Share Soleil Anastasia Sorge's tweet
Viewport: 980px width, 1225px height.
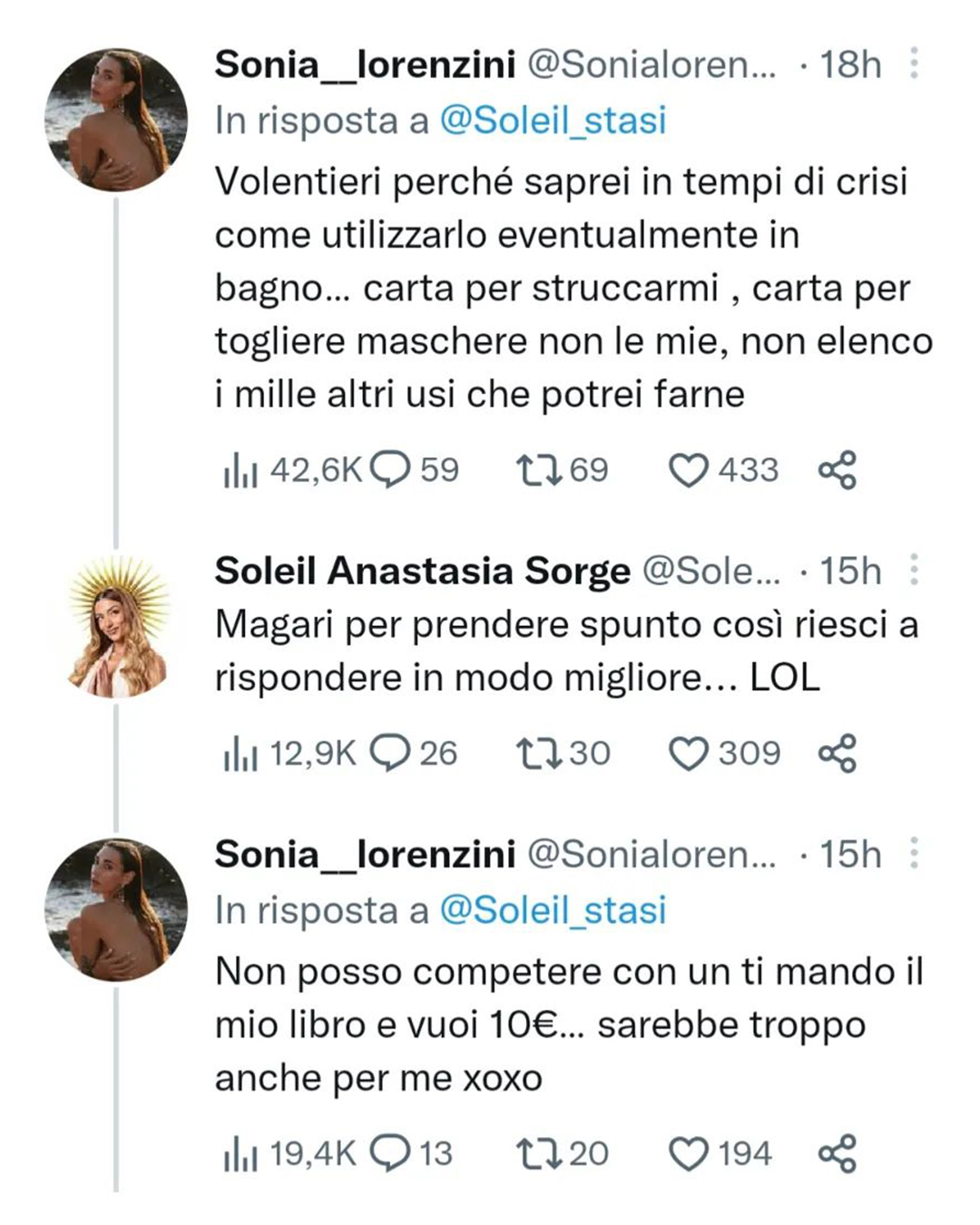[x=837, y=753]
